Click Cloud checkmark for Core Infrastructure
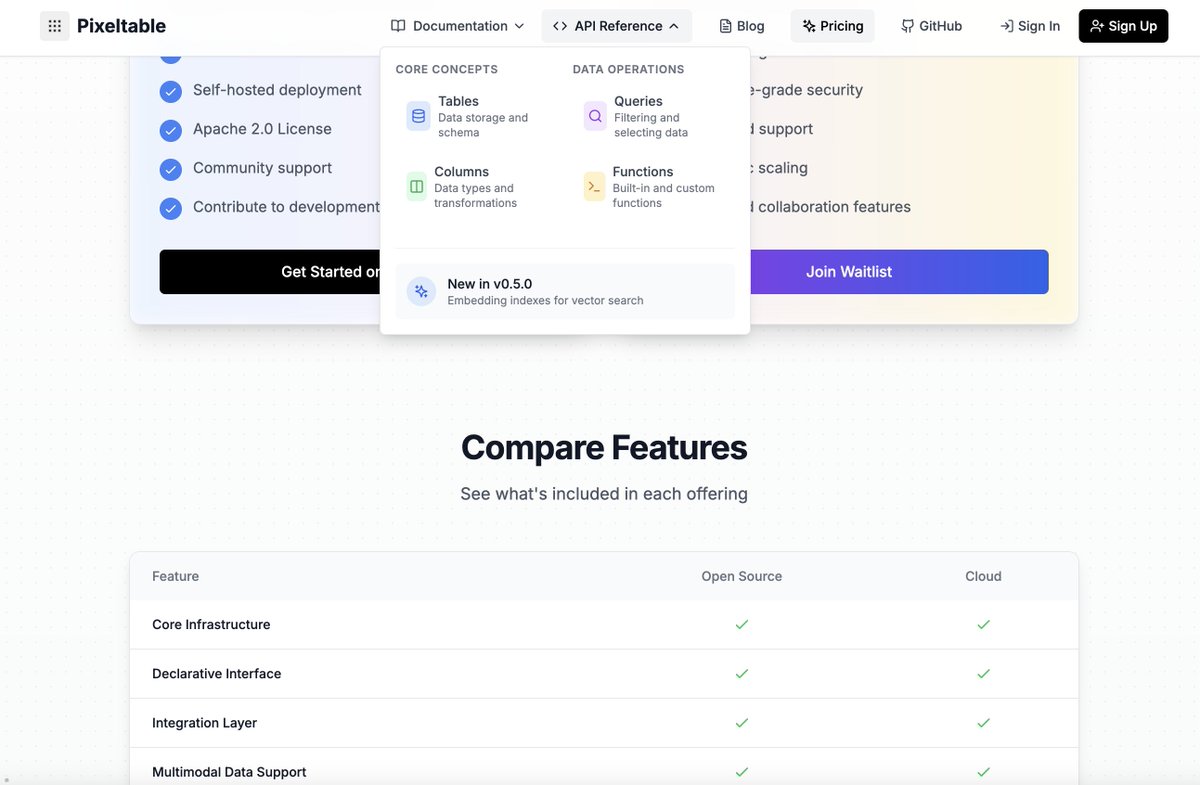This screenshot has width=1200, height=785. pos(983,624)
